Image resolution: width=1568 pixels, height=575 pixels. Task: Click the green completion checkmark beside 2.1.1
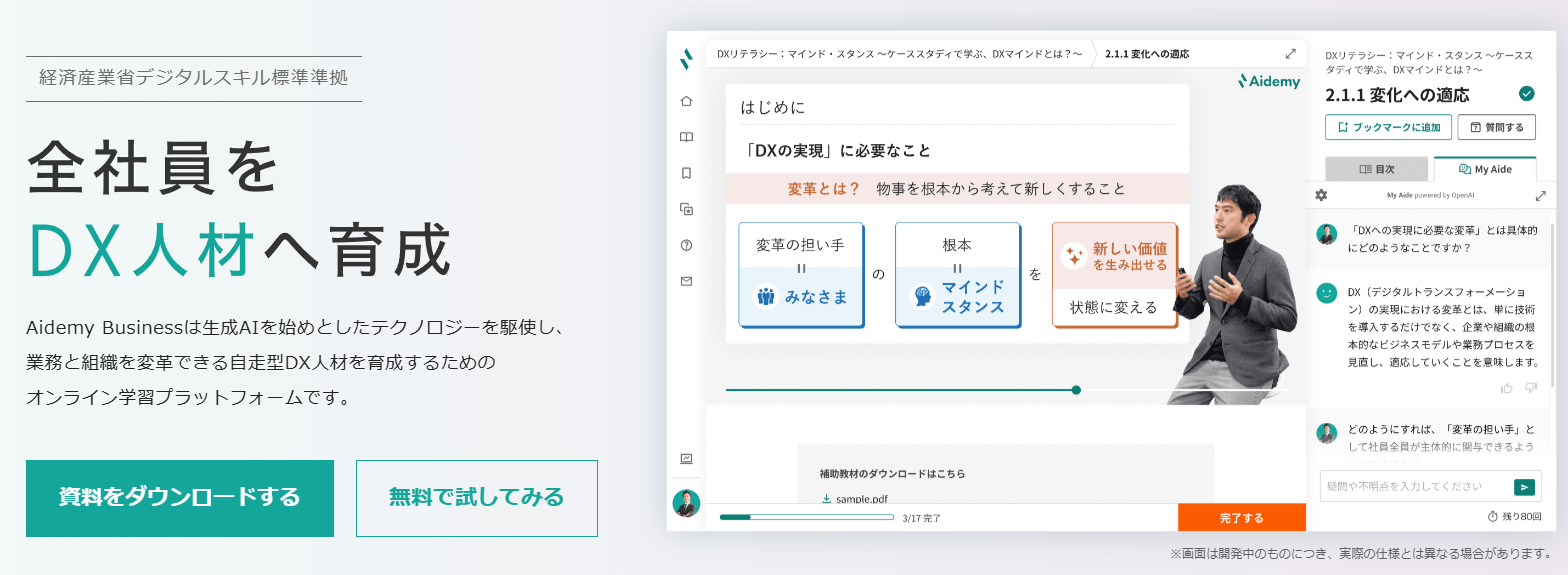tap(1526, 94)
